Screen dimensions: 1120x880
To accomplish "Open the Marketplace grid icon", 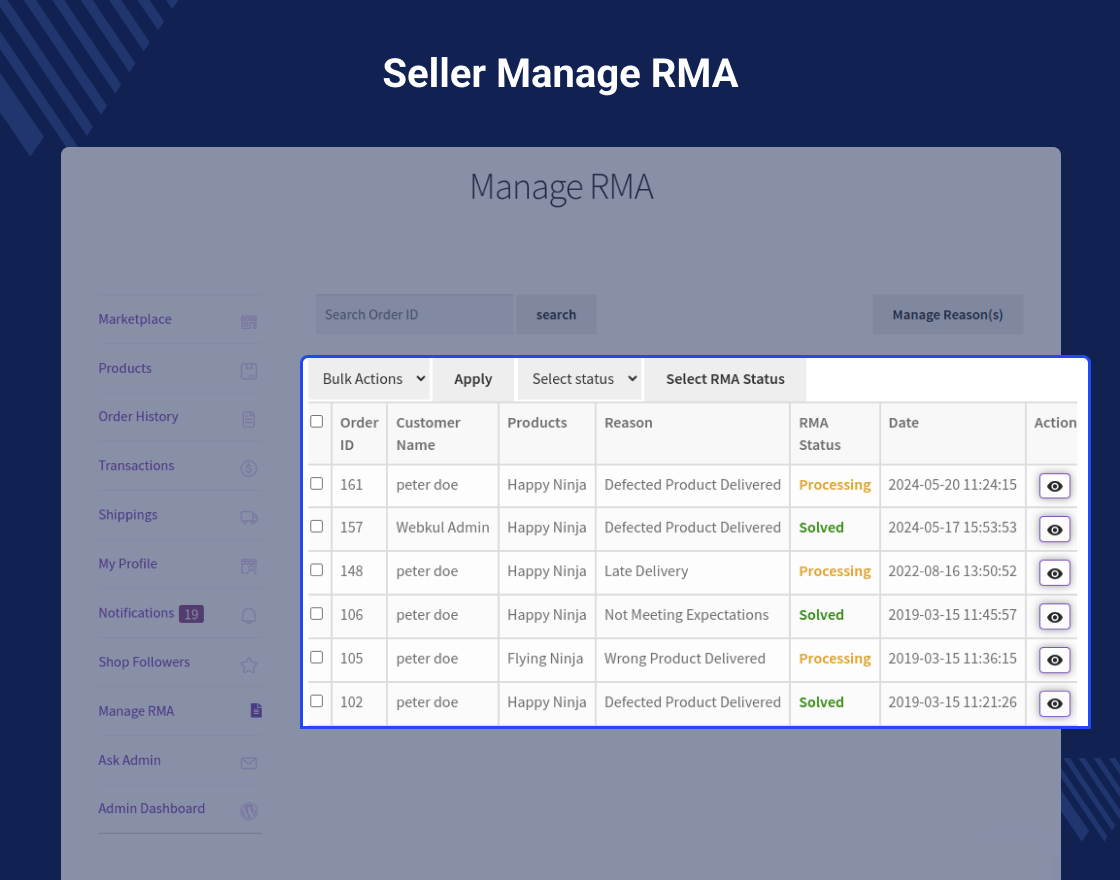I will coord(248,321).
